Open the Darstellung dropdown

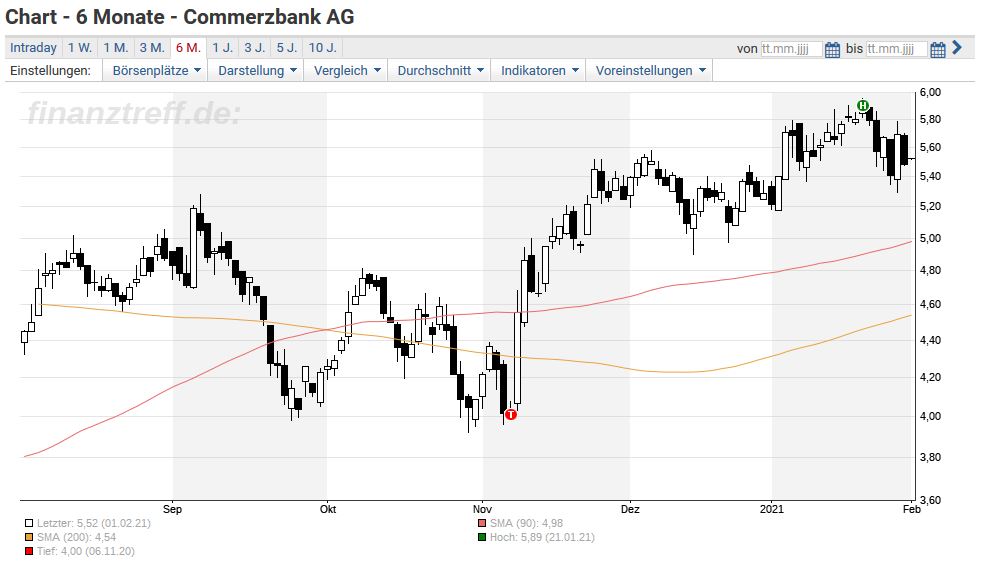click(256, 71)
